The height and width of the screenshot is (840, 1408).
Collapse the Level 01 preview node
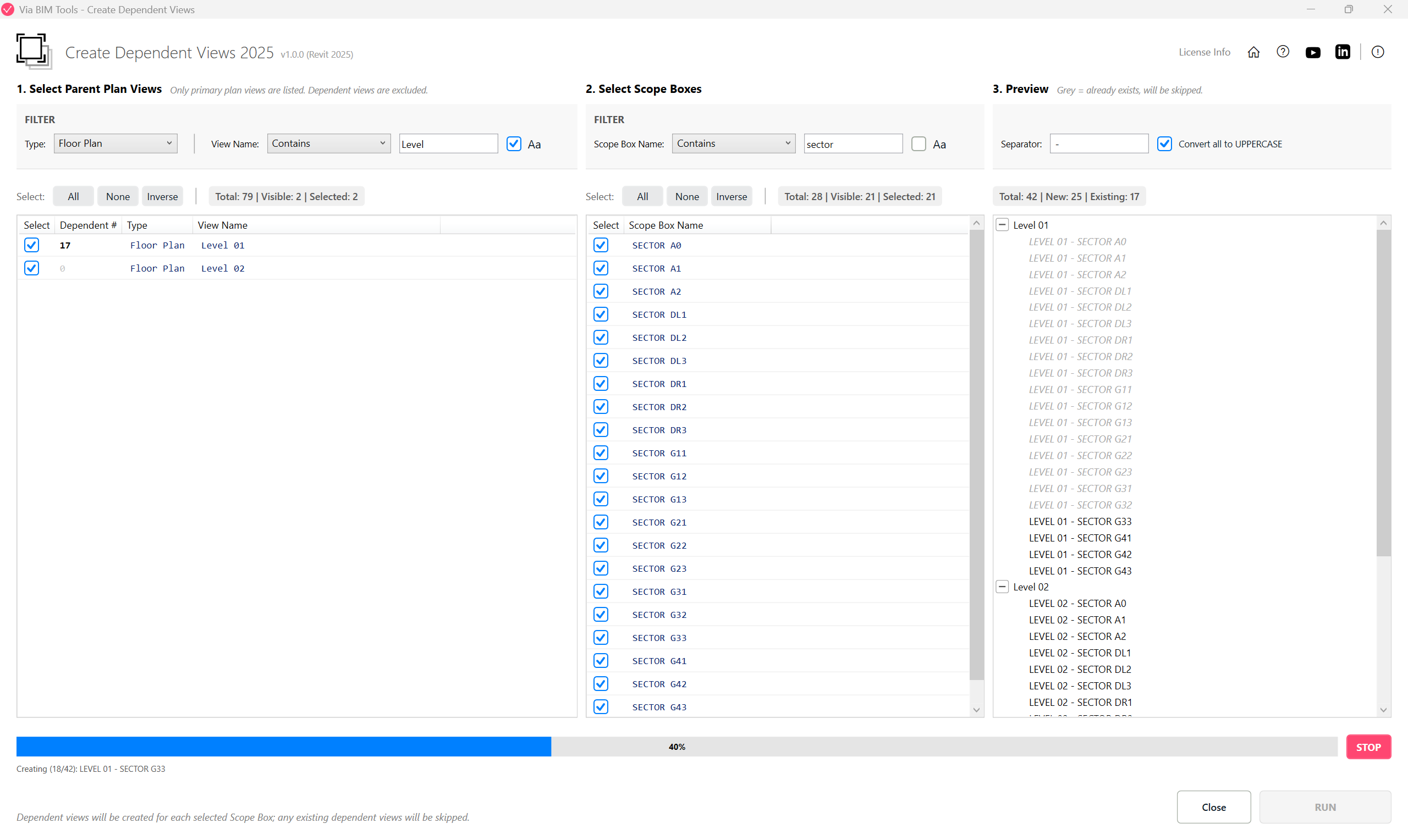tap(1002, 225)
